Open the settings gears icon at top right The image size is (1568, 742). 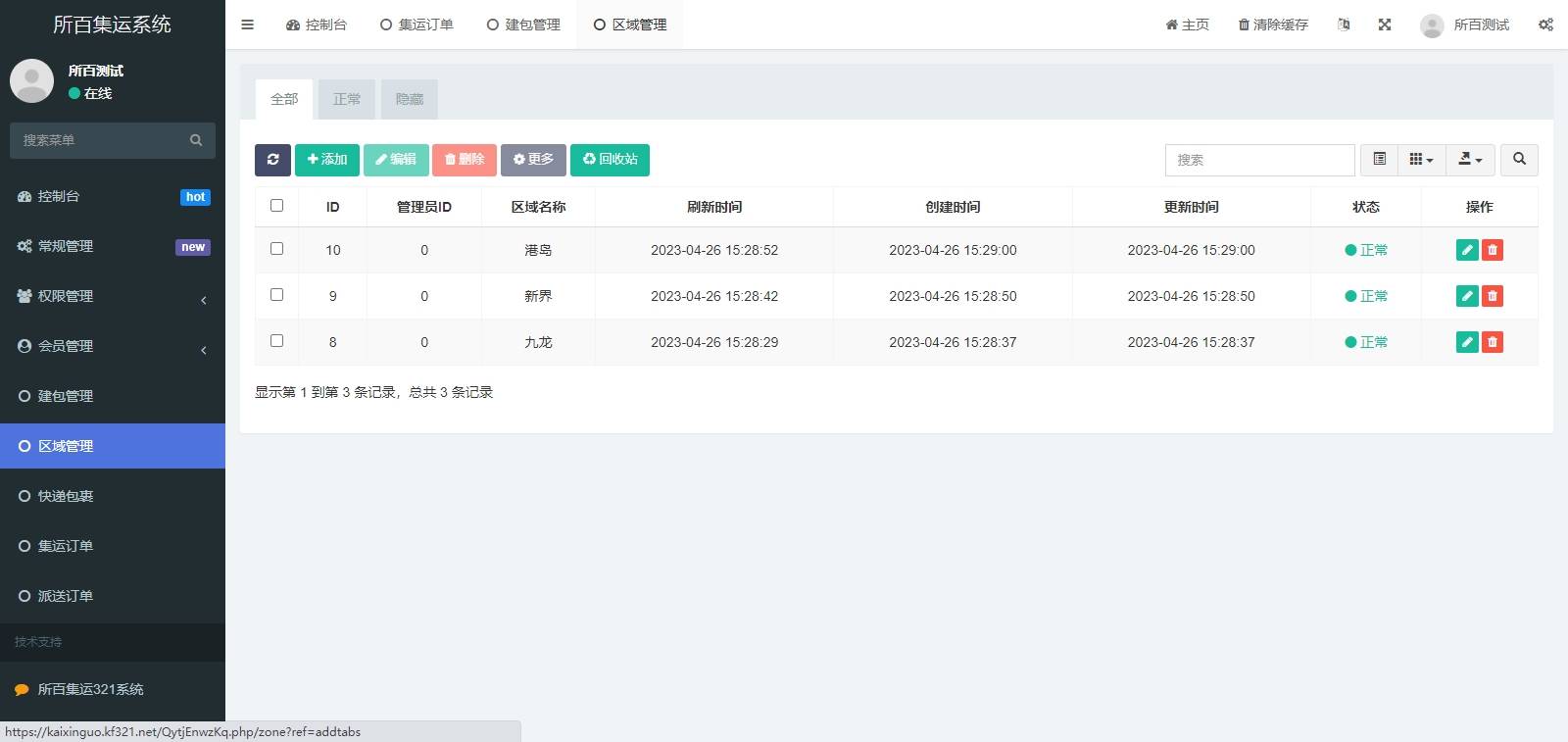1545,25
